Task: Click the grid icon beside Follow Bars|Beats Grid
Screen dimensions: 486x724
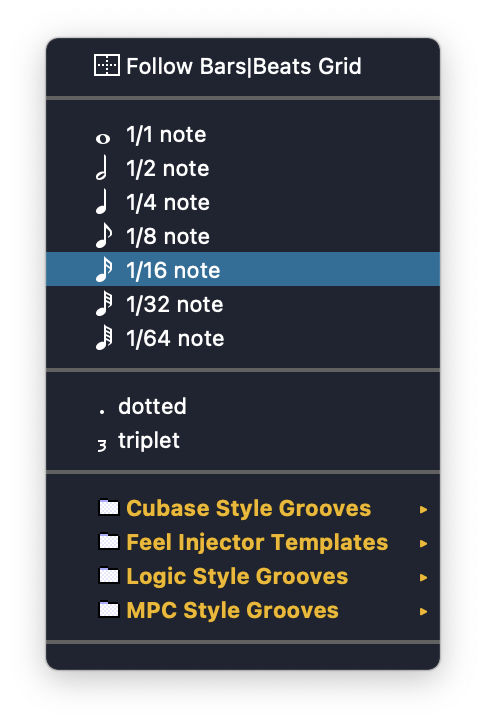Action: coord(107,65)
